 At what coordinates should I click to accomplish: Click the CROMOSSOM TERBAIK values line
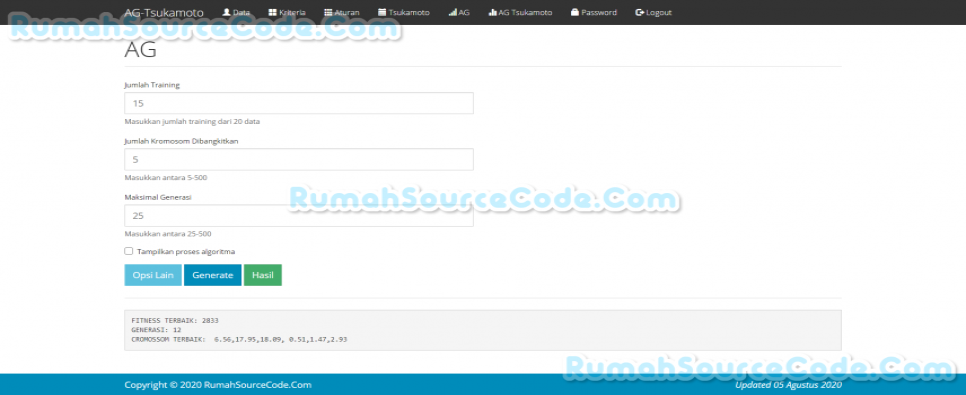coord(239,339)
